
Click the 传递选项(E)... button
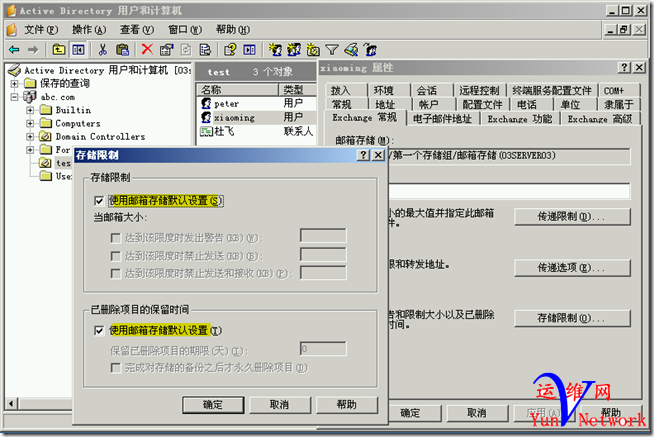point(572,268)
